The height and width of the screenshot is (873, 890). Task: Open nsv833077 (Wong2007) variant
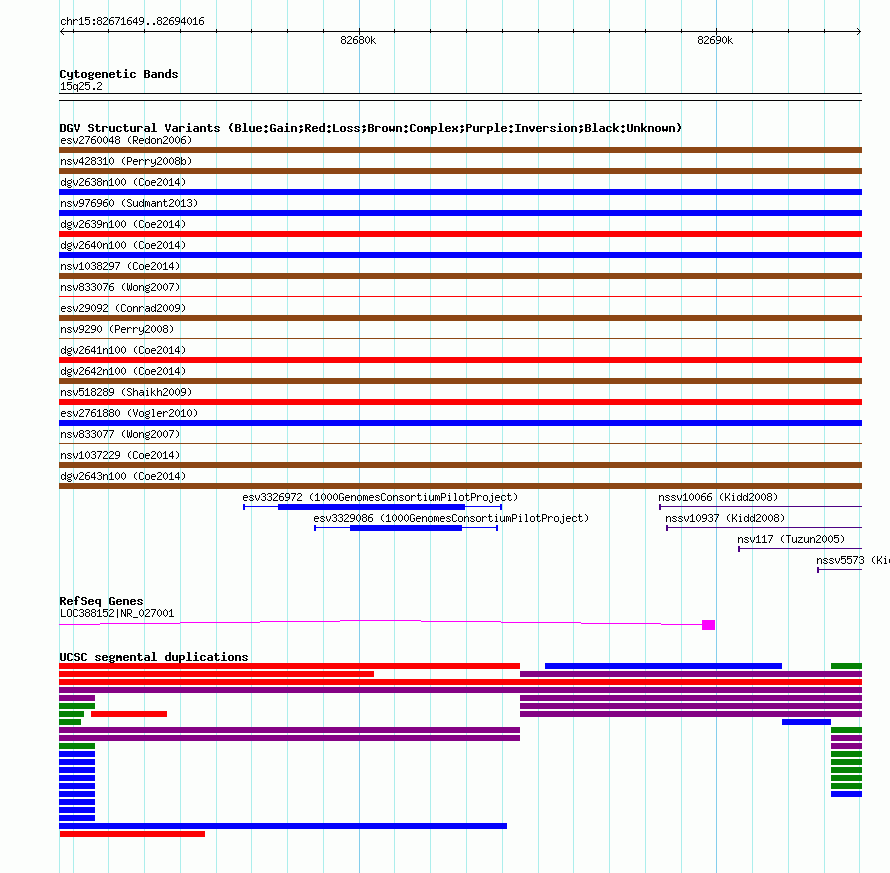pos(120,434)
